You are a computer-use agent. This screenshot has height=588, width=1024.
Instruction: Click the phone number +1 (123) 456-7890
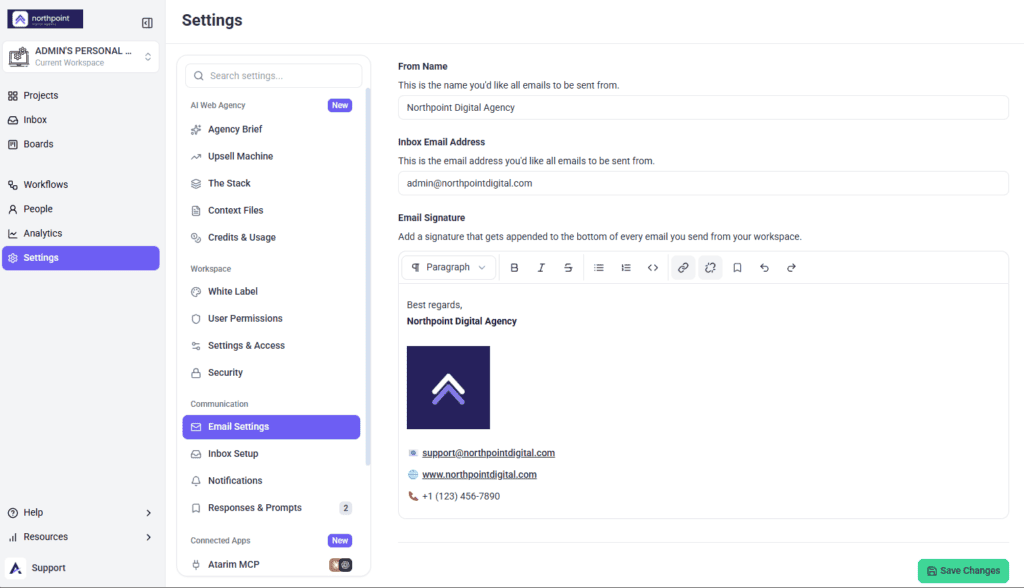tap(461, 497)
